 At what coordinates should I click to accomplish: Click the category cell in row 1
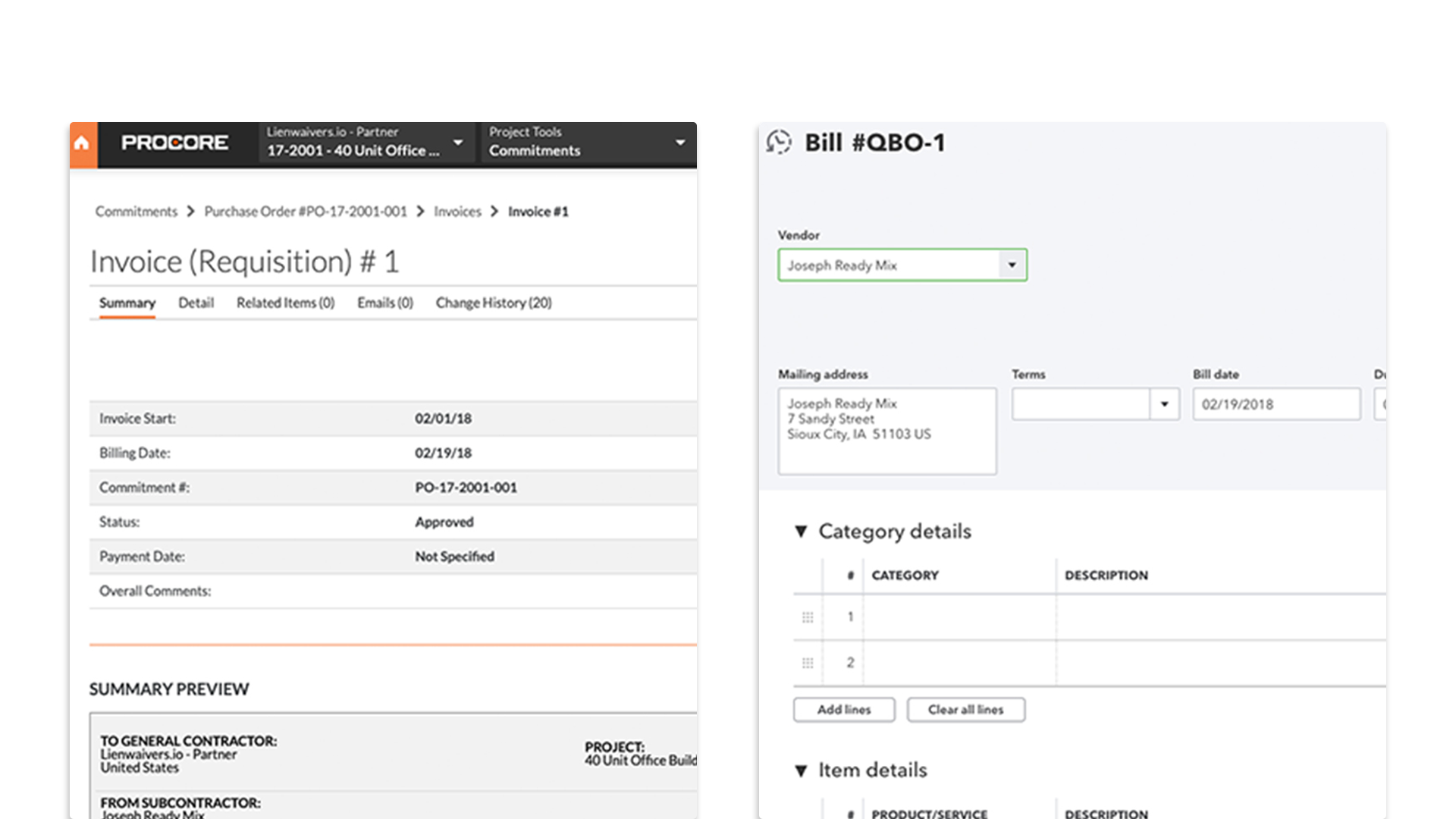pyautogui.click(x=959, y=617)
